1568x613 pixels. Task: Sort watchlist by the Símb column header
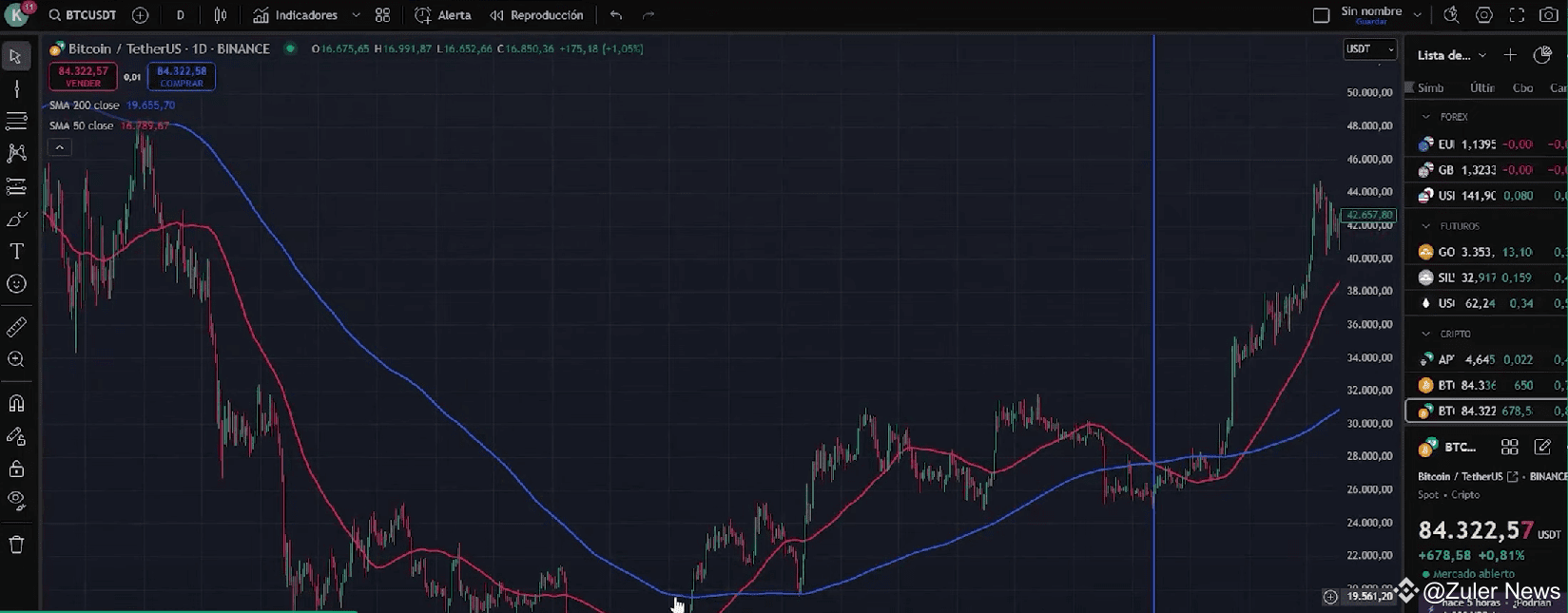coord(1430,87)
